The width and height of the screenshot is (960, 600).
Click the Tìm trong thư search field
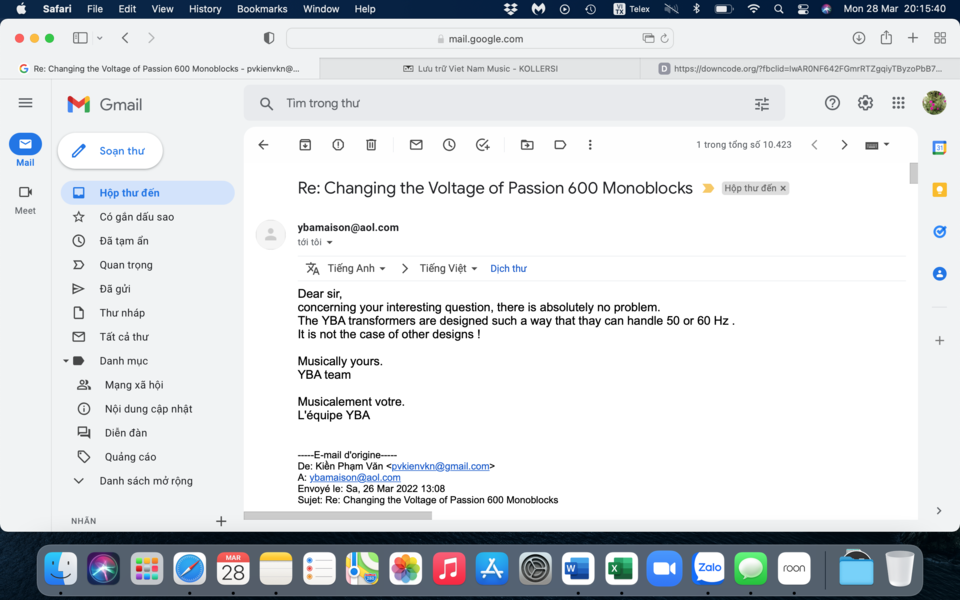tap(514, 103)
